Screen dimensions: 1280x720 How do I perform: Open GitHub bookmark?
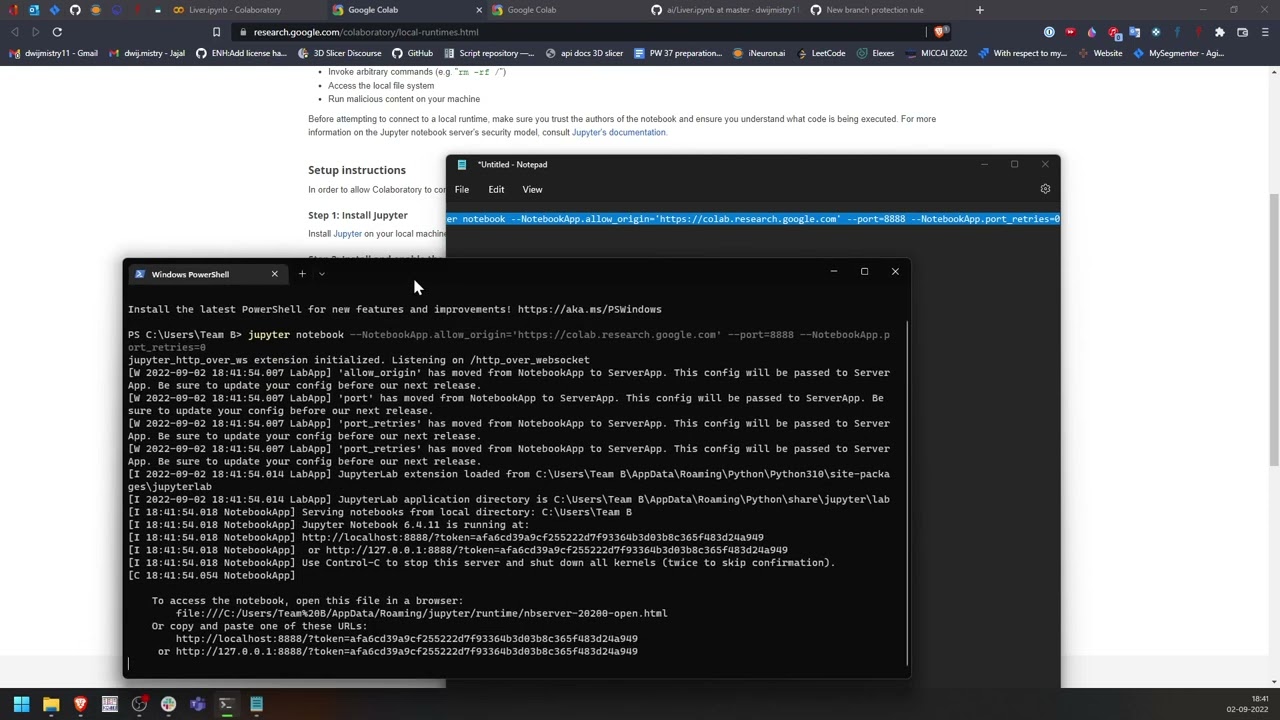tap(412, 53)
